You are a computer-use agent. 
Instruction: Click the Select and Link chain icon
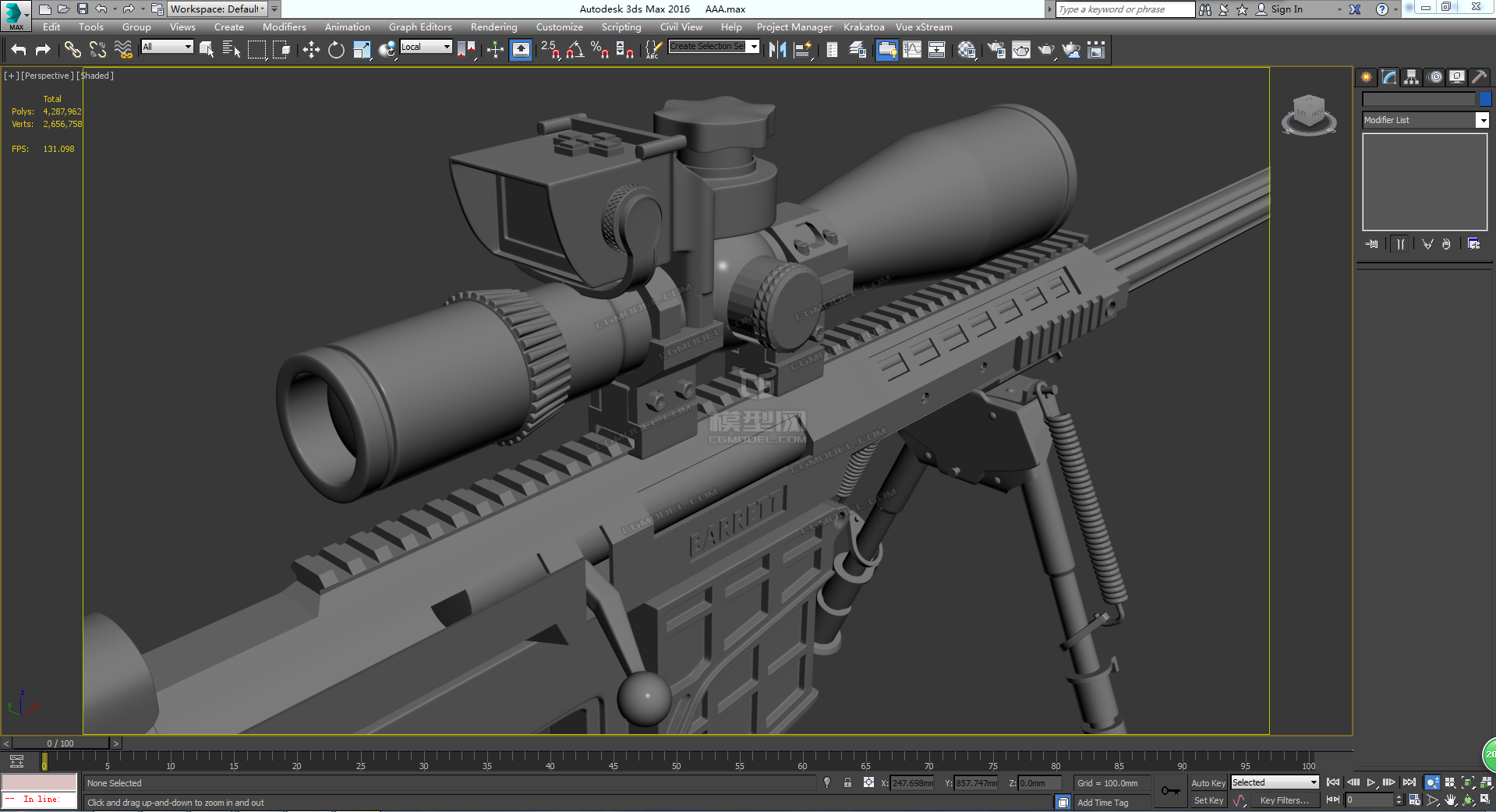pyautogui.click(x=73, y=51)
